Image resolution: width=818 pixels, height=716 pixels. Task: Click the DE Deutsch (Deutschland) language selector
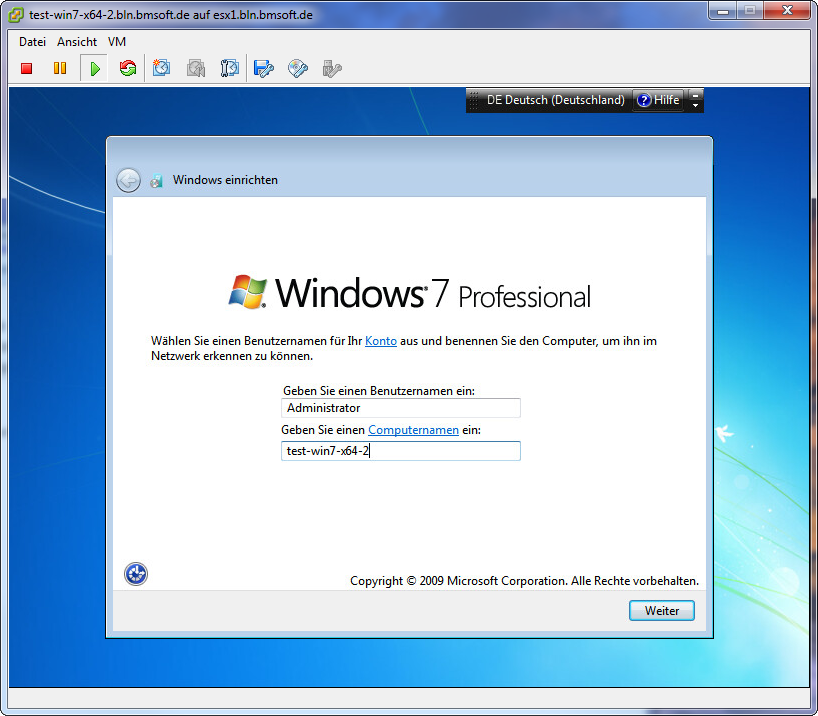556,100
